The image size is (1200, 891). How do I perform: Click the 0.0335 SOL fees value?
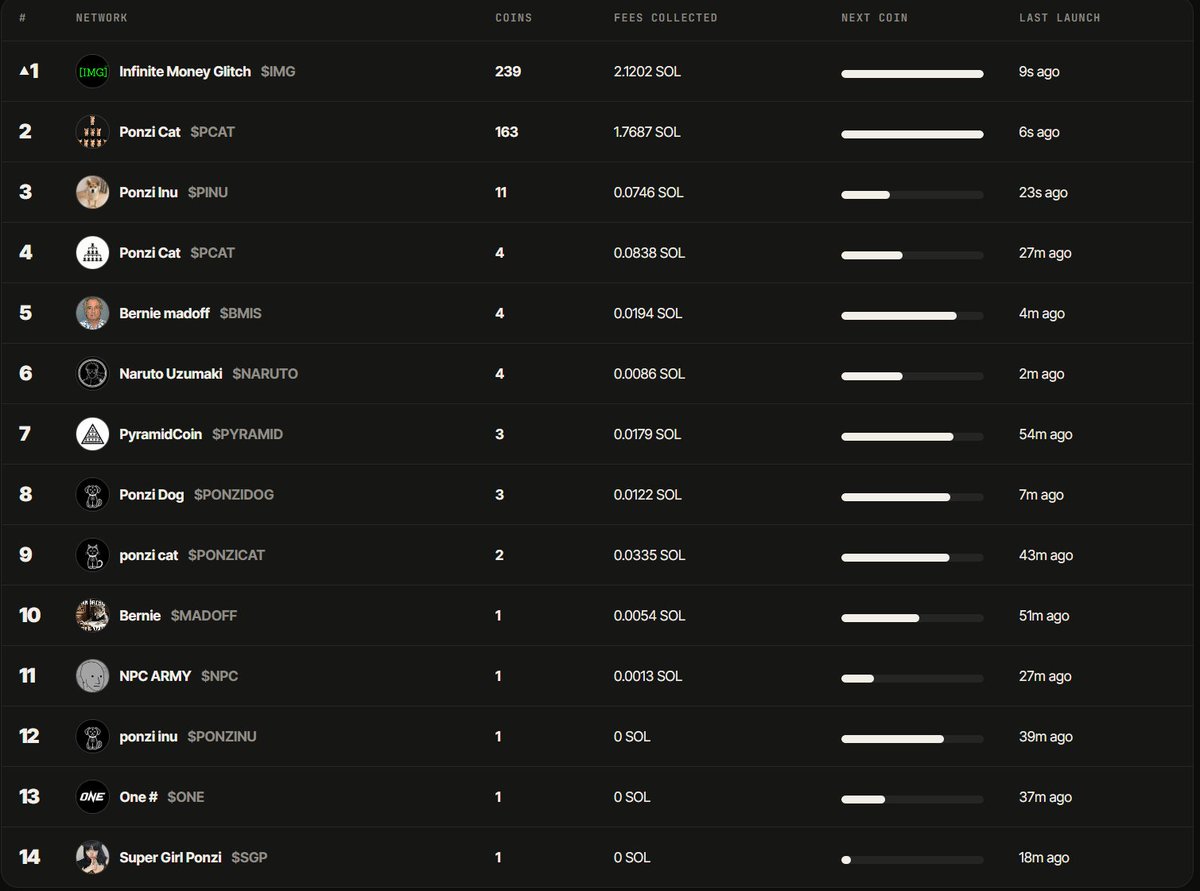click(650, 555)
